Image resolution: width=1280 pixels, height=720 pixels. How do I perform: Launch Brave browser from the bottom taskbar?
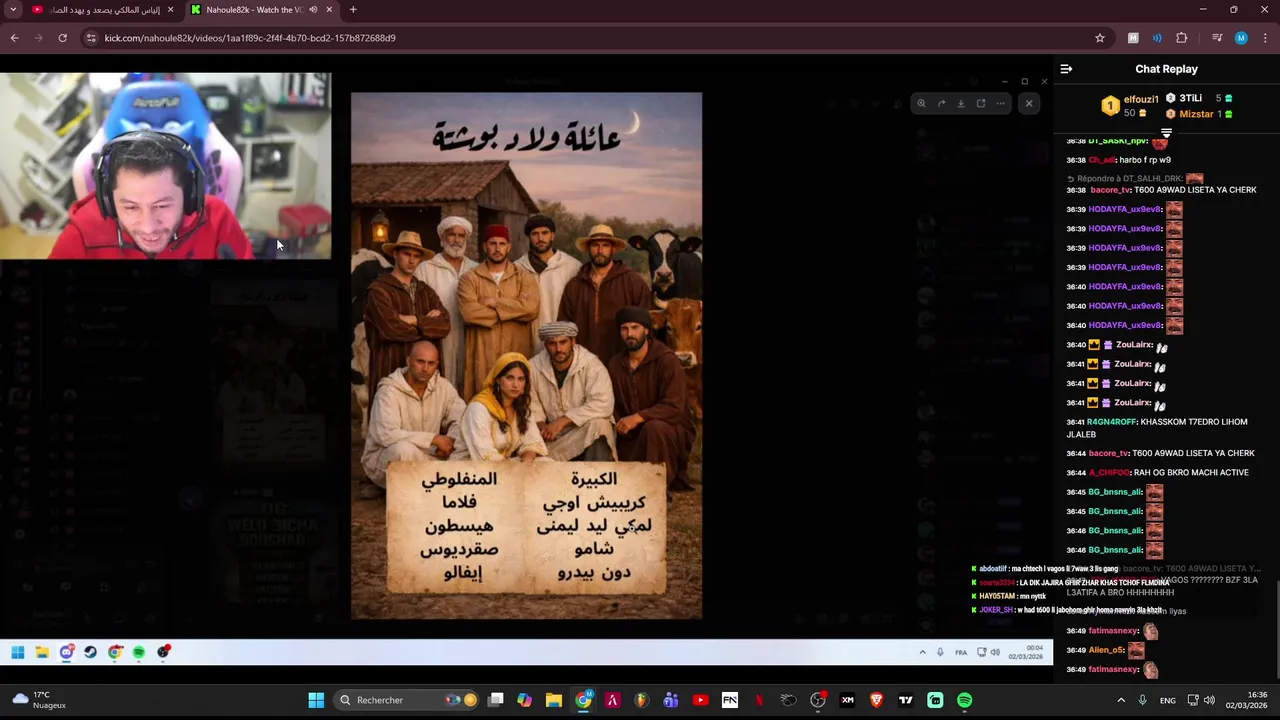click(877, 700)
